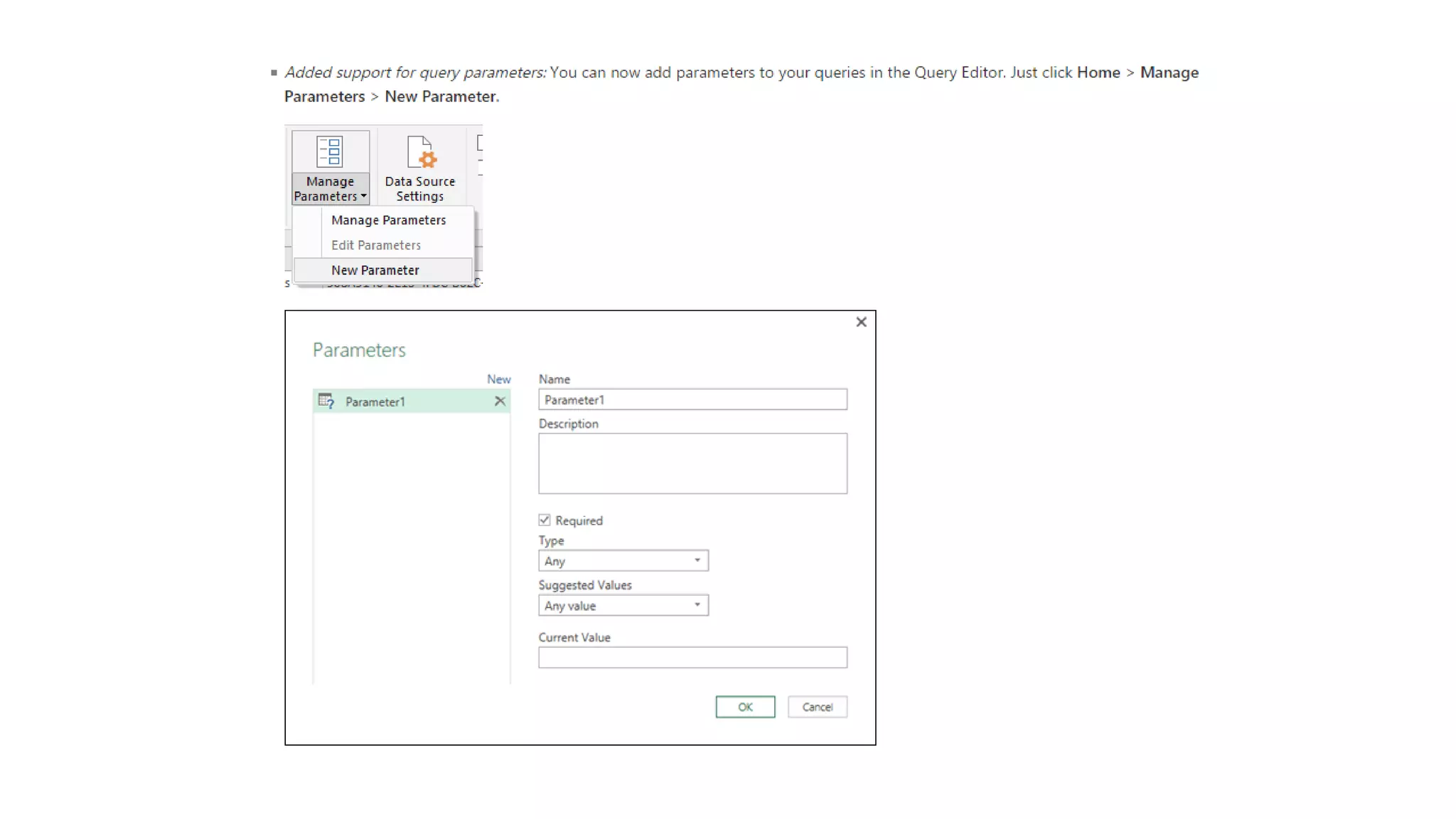The width and height of the screenshot is (1456, 819).
Task: Click inside the Description text box
Action: tap(692, 464)
